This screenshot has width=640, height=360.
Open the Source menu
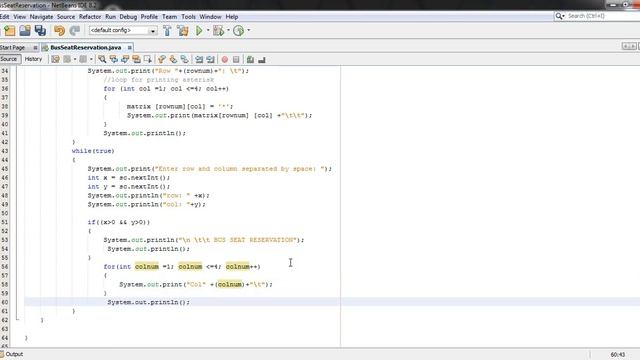[x=66, y=17]
